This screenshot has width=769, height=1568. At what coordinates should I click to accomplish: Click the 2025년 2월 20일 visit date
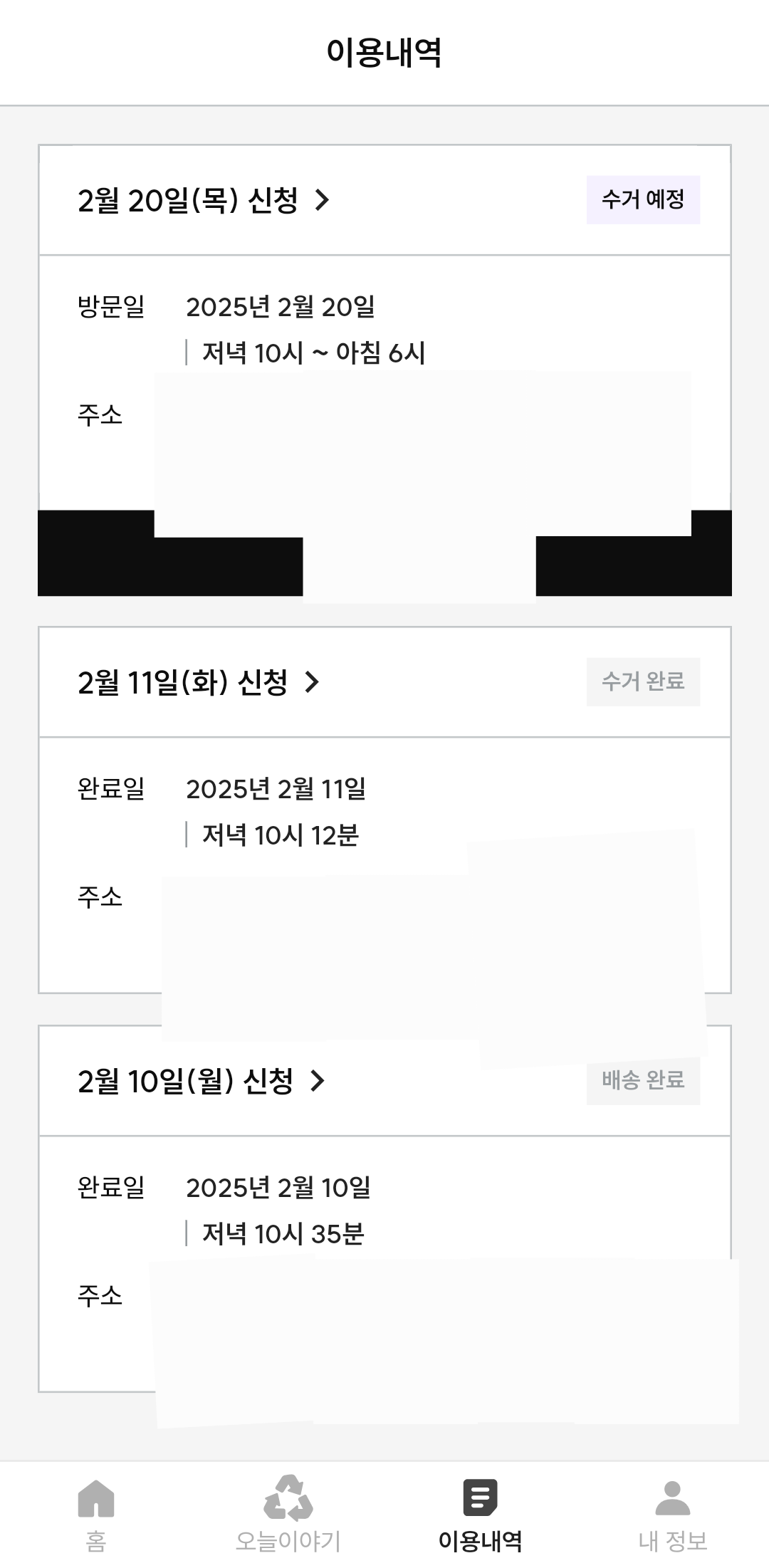click(x=280, y=307)
